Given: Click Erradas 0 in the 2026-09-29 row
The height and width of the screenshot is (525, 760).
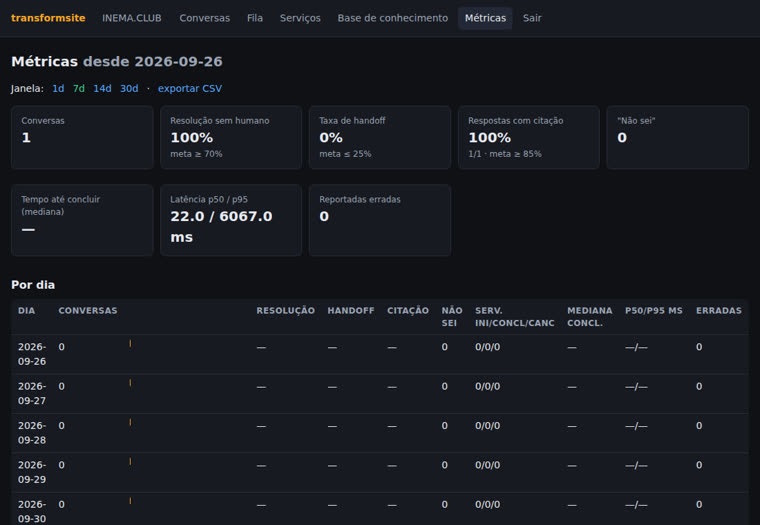Looking at the screenshot, I should (699, 464).
